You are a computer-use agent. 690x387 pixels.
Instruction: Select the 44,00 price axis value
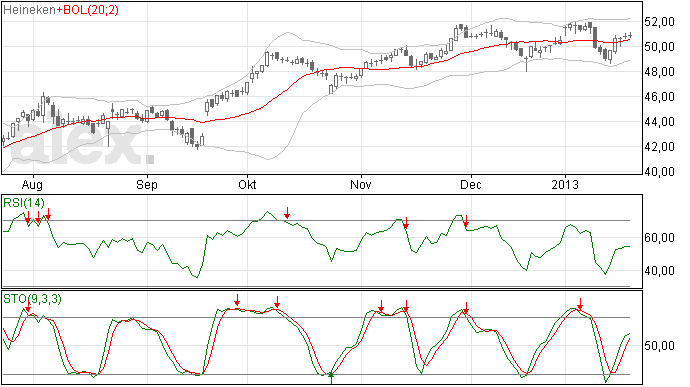coord(659,122)
